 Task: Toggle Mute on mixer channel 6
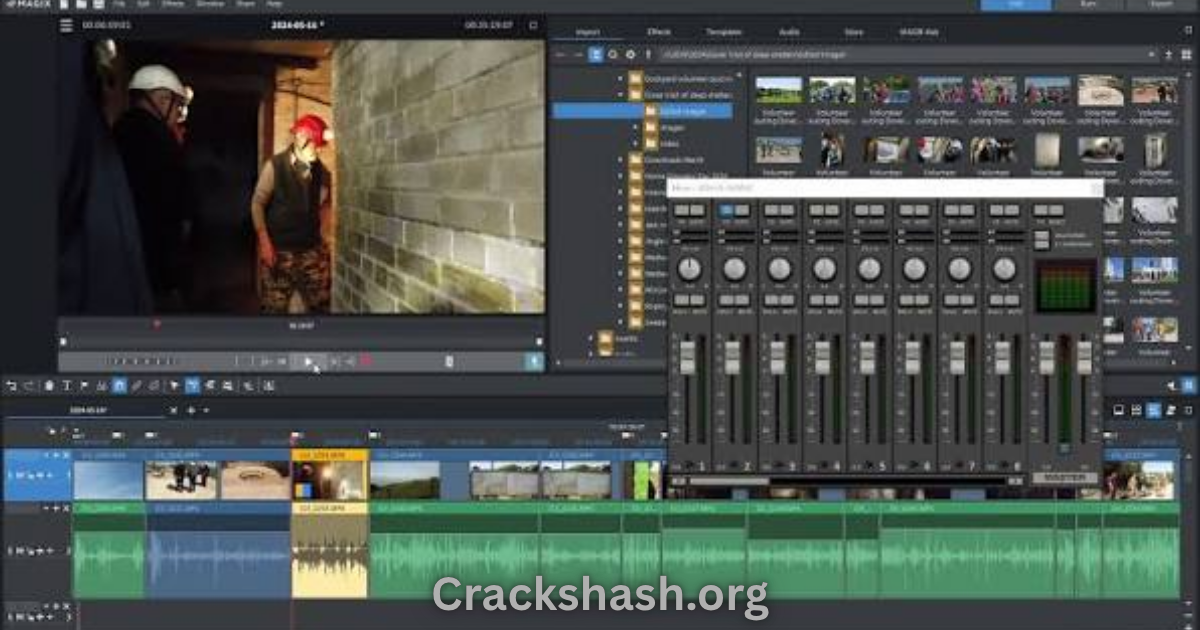(x=922, y=300)
